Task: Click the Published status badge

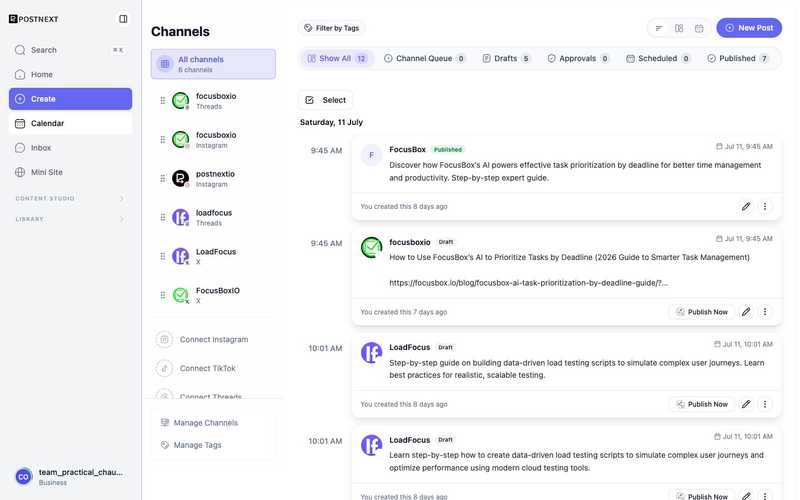Action: coord(447,149)
